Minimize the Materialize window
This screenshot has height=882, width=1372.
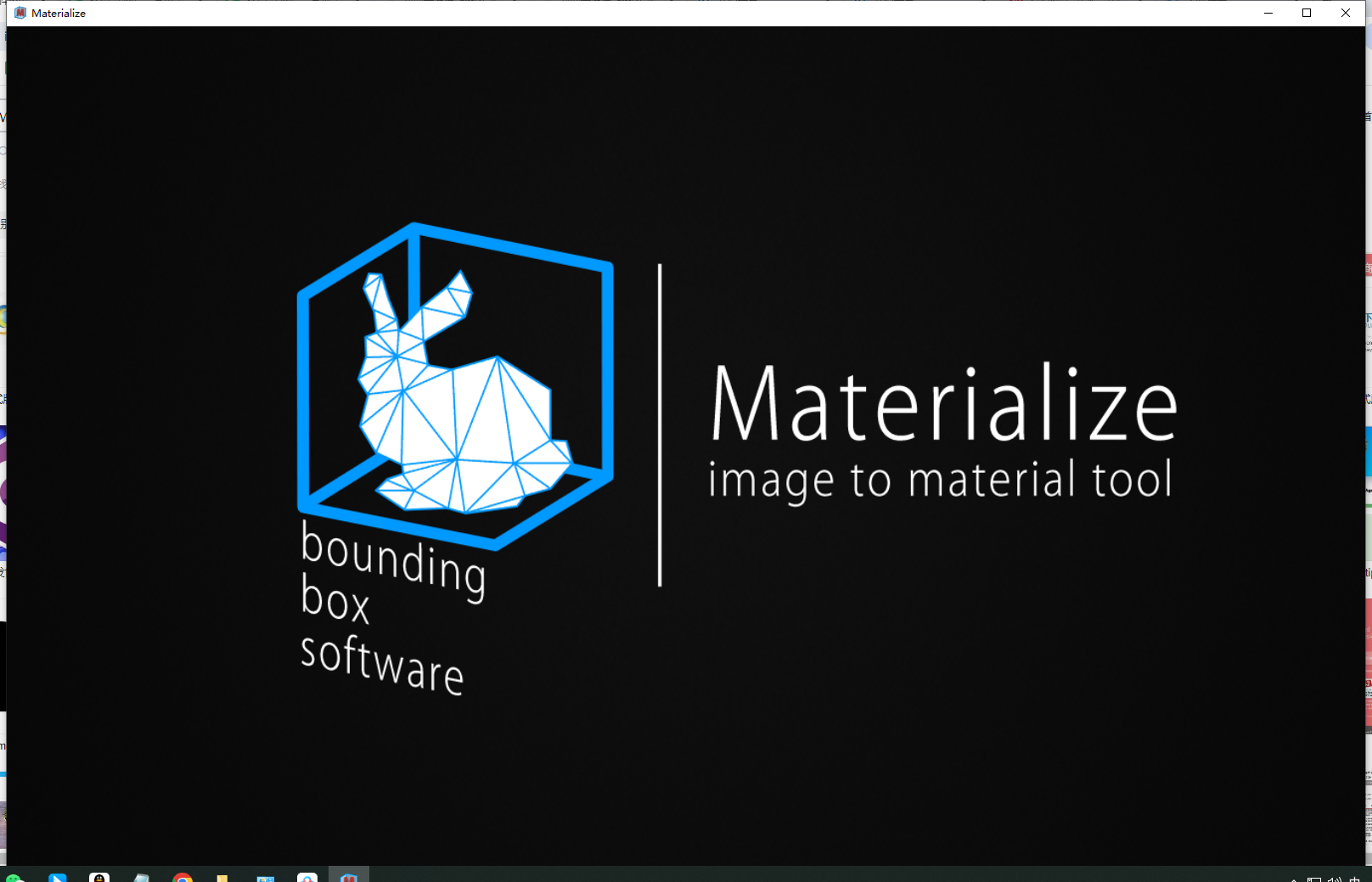[x=1268, y=13]
